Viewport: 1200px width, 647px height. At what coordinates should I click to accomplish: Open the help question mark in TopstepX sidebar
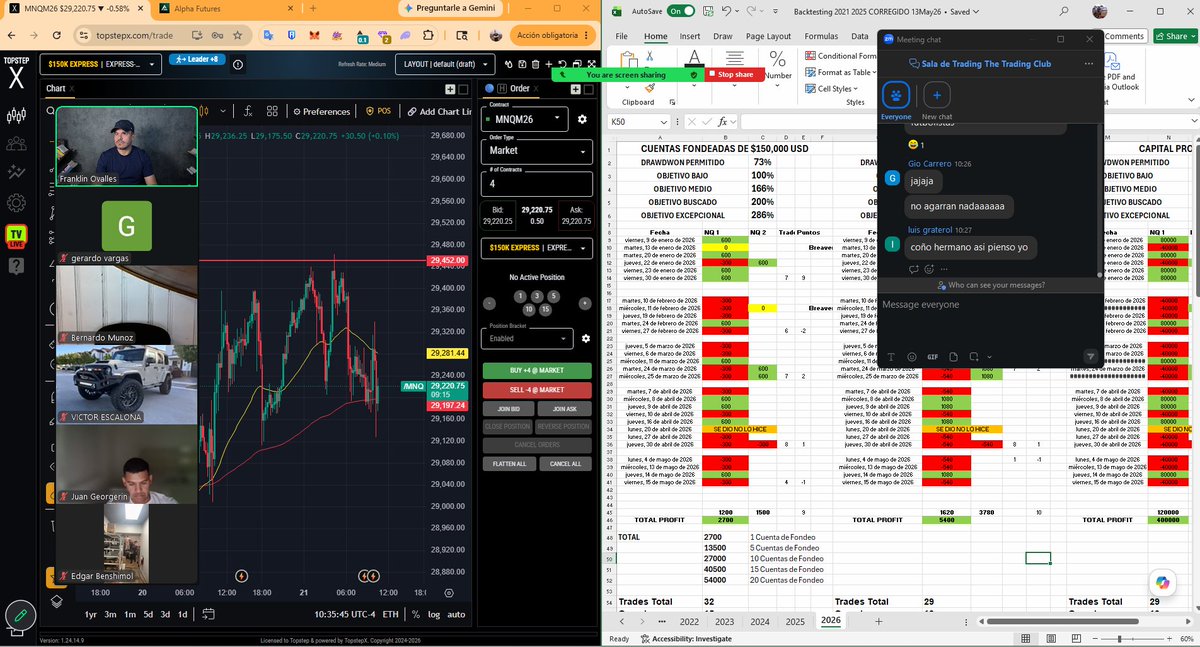coord(16,266)
